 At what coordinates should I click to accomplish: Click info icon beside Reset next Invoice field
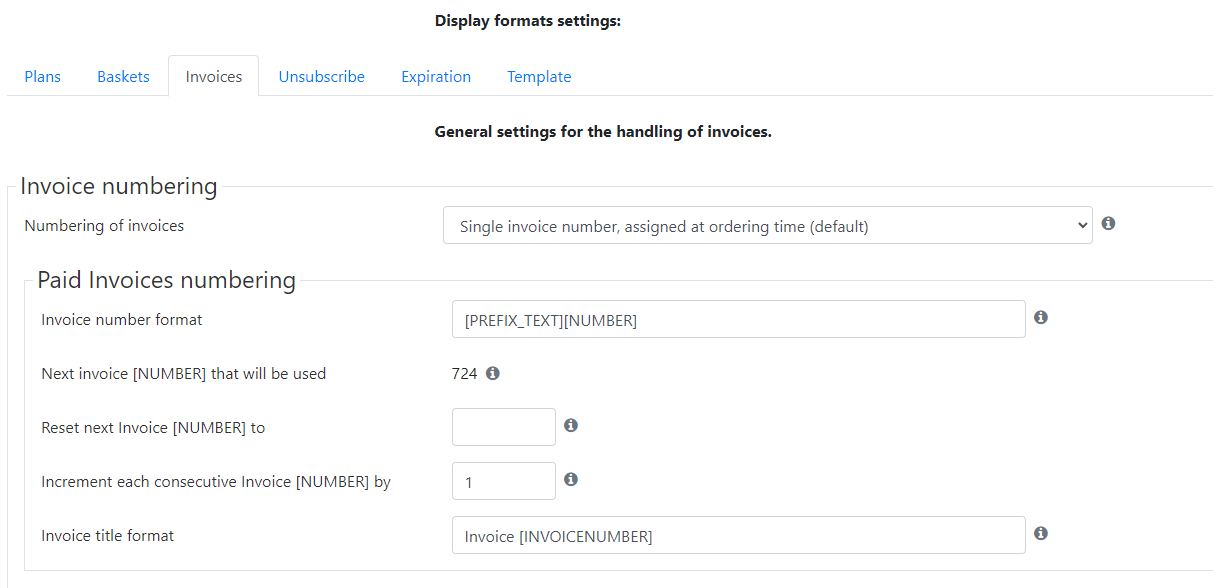coord(570,425)
